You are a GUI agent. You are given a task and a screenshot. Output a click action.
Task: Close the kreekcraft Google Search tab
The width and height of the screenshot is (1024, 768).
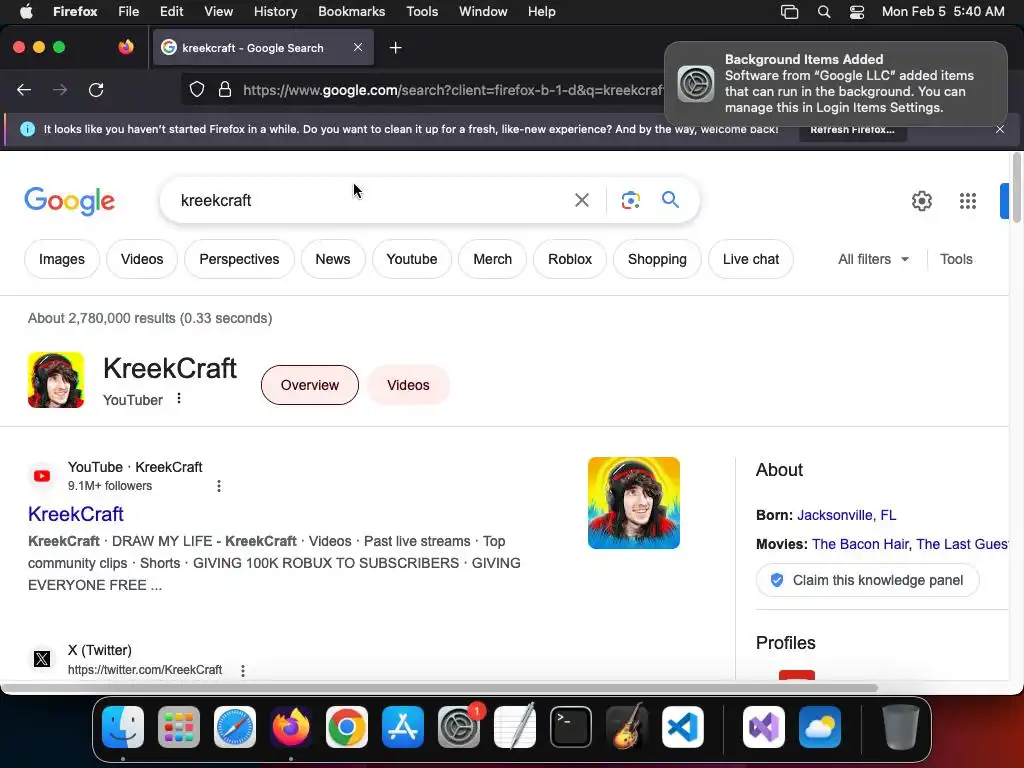[358, 47]
